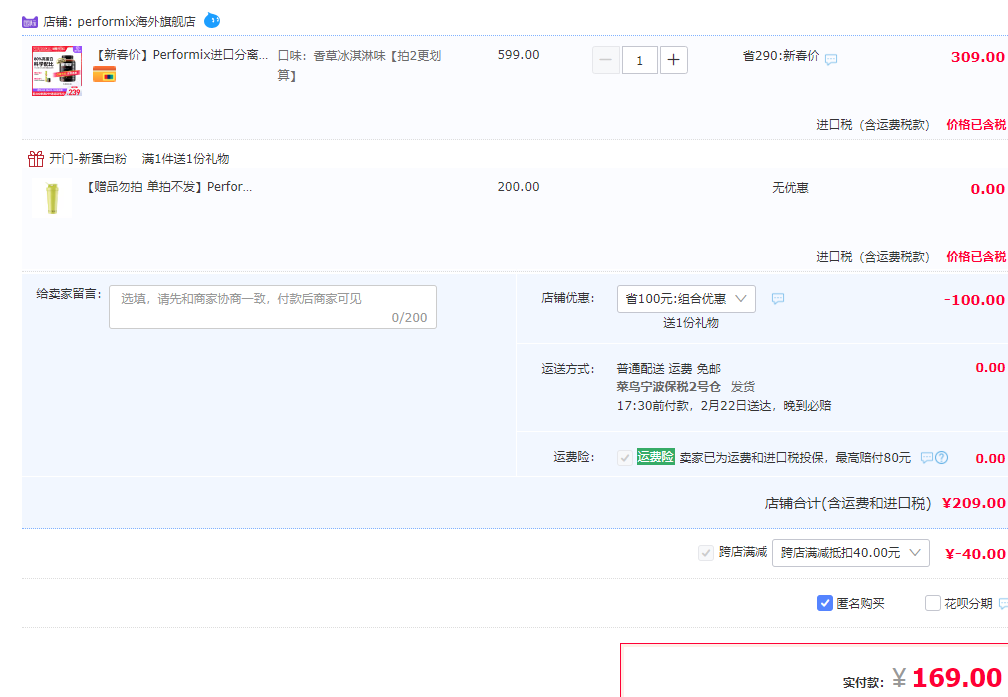Viewport: 1008px width, 697px height.
Task: Open Wangwang chat with performix store
Action: (212, 21)
